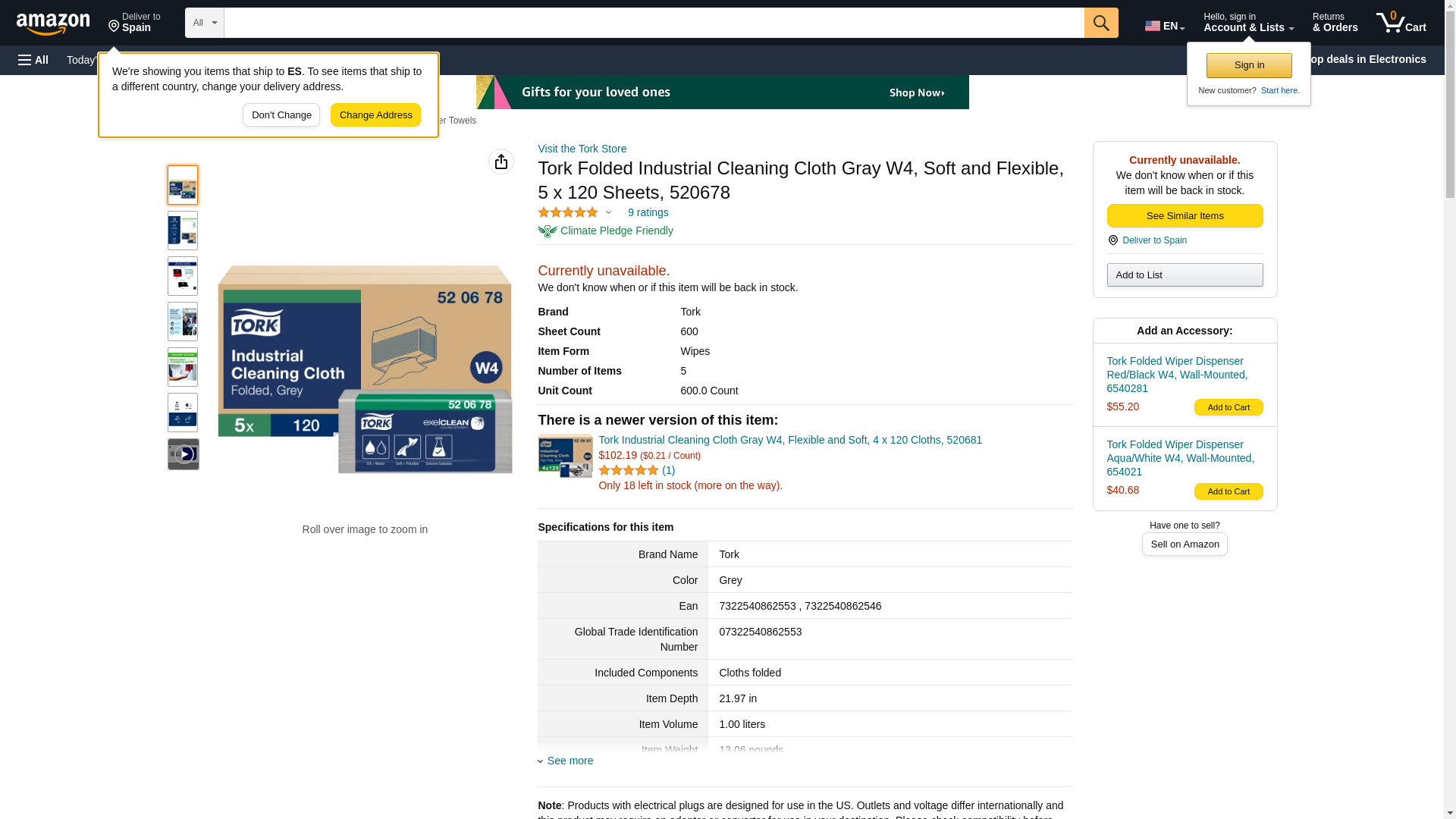
Task: Select the second product thumbnail
Action: (x=183, y=231)
